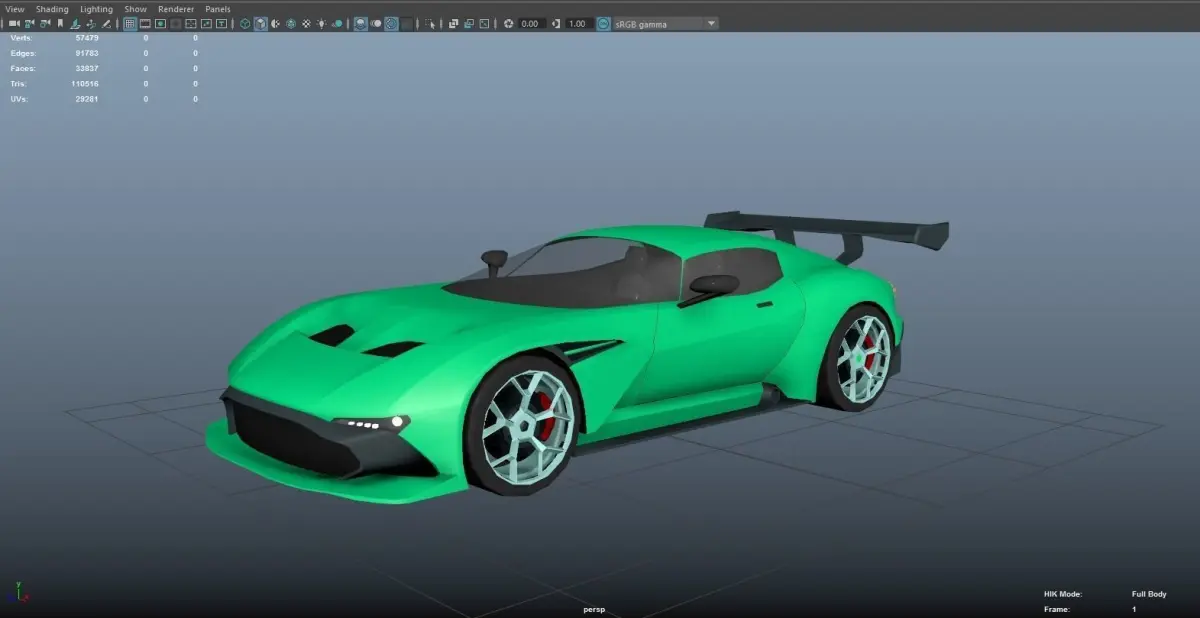Click the Textured checkerboard icon
This screenshot has width=1200, height=618.
pos(306,23)
